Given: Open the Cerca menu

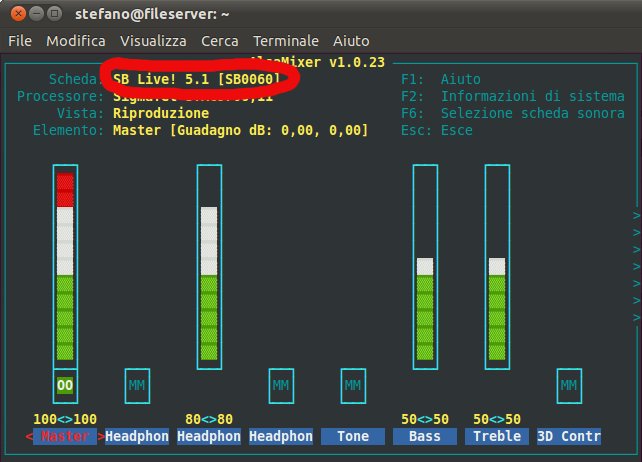Looking at the screenshot, I should pos(219,41).
